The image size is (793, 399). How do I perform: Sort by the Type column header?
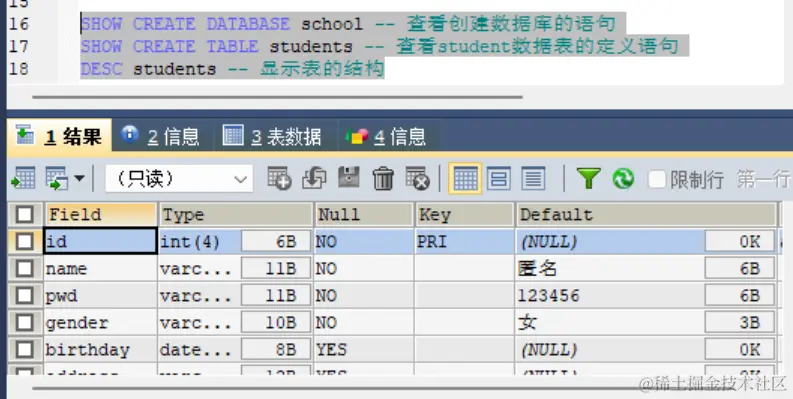[236, 215]
